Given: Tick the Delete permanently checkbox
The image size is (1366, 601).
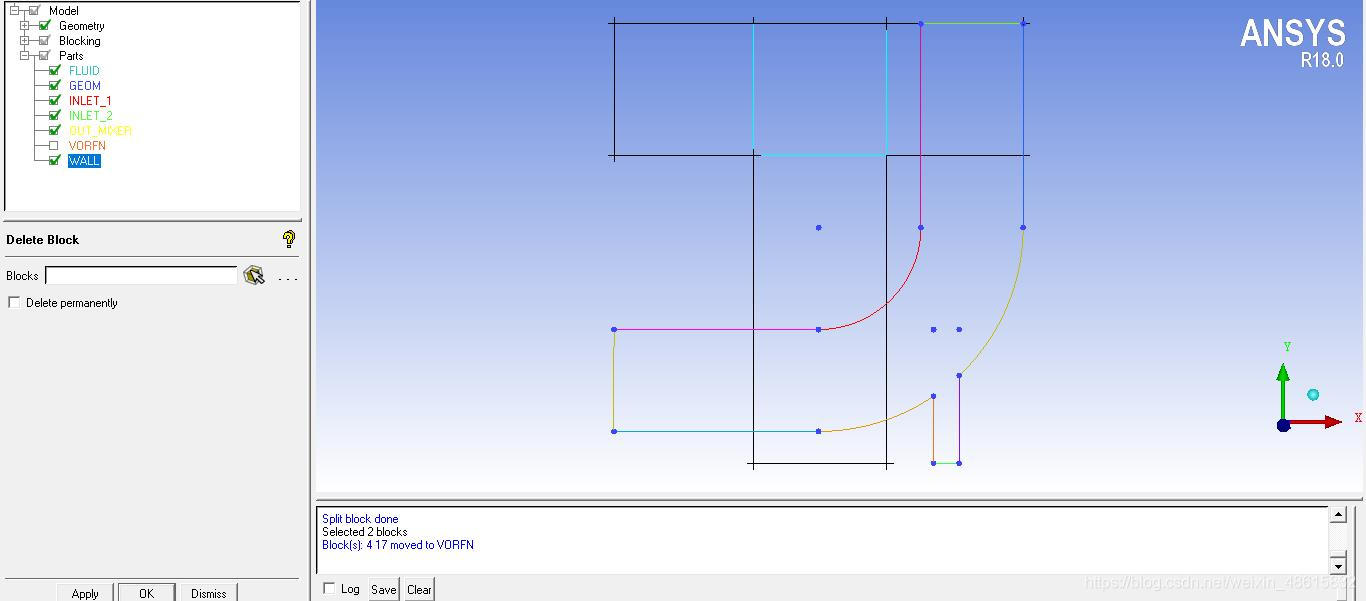Looking at the screenshot, I should (14, 303).
